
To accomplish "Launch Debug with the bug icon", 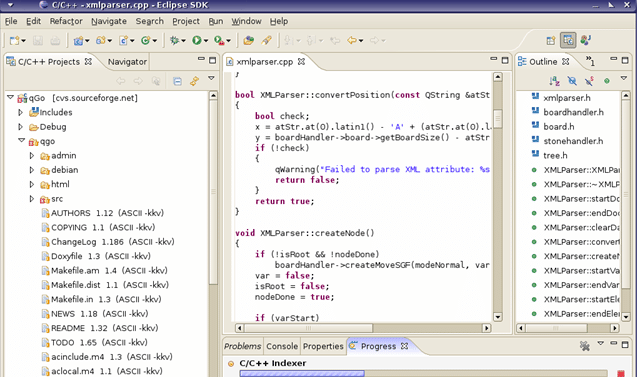I will (x=174, y=41).
